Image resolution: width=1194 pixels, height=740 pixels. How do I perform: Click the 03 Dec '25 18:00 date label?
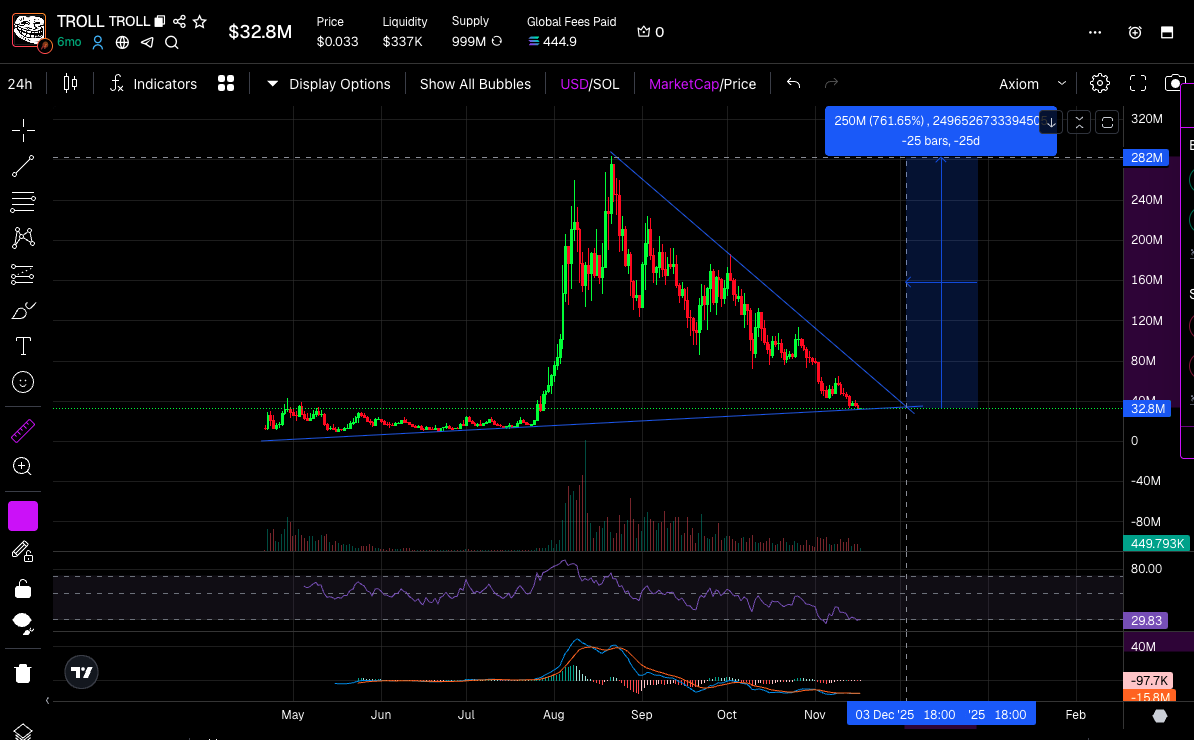905,715
